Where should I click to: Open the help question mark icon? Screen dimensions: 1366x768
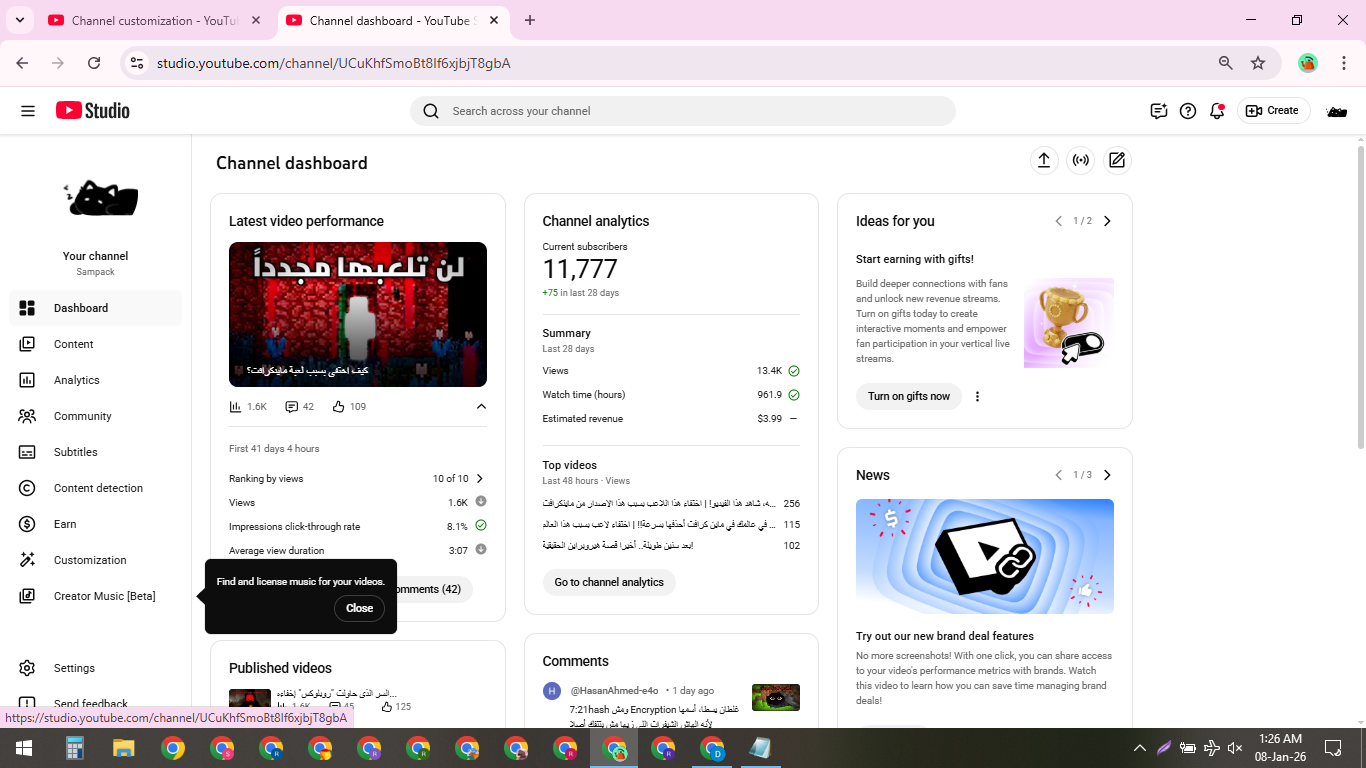(x=1188, y=111)
